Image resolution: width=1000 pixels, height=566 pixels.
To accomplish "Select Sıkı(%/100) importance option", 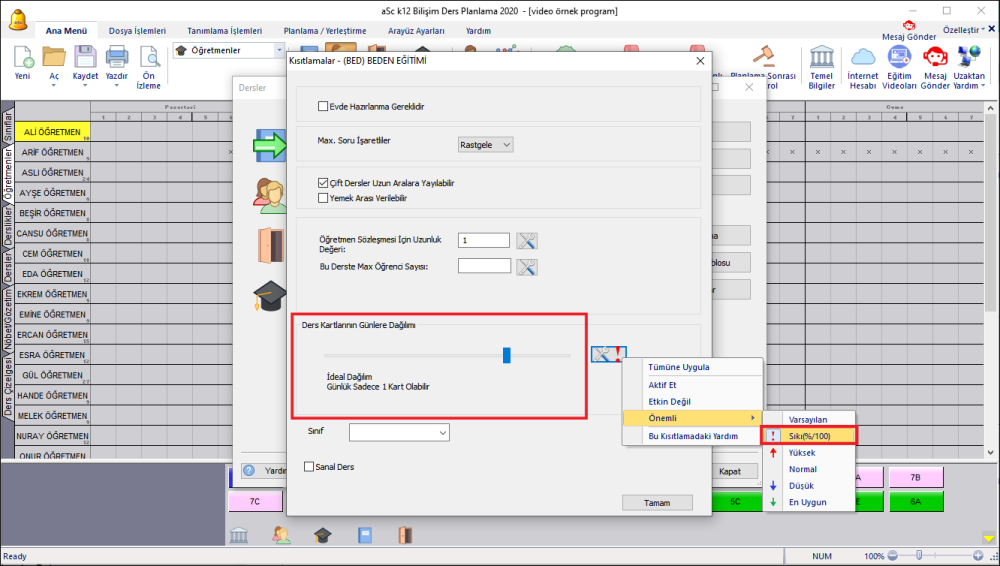I will [x=809, y=436].
